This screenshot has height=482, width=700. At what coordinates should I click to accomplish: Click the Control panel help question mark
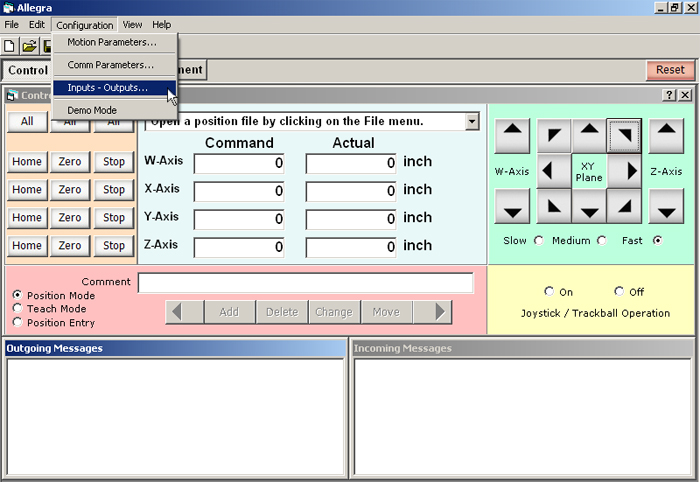point(669,95)
